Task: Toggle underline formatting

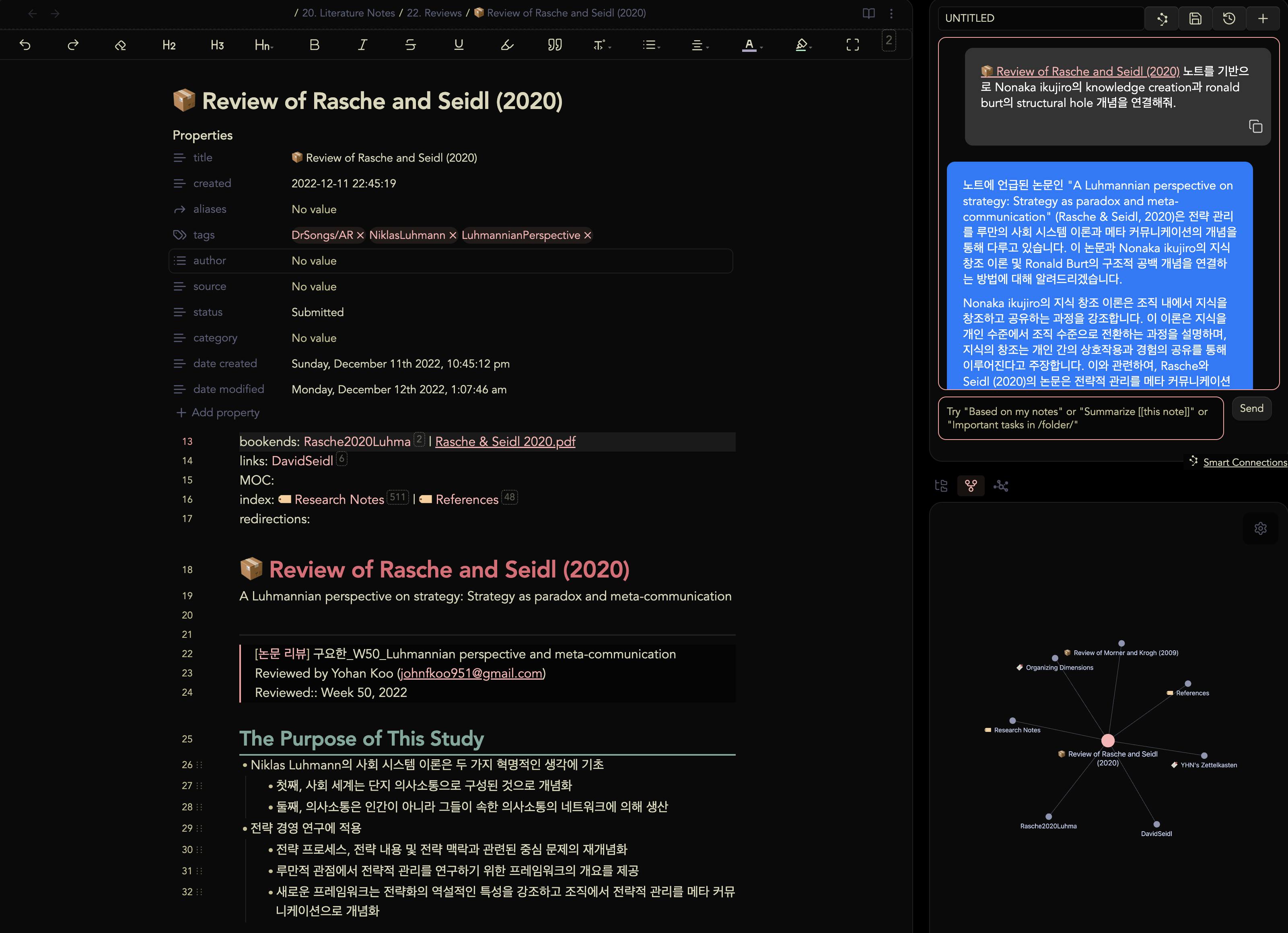Action: click(x=459, y=45)
